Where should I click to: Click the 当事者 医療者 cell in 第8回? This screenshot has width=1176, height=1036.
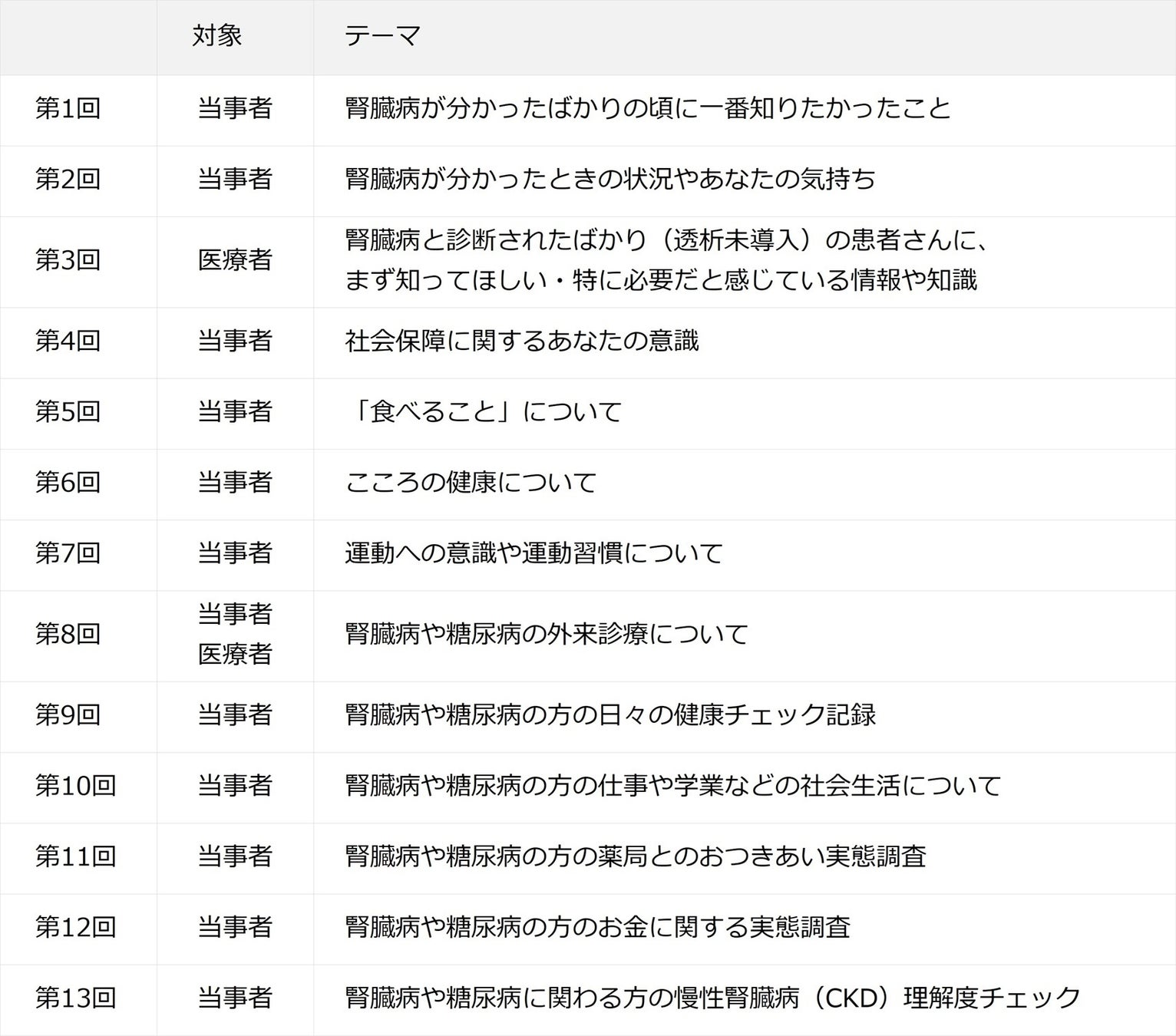pyautogui.click(x=235, y=634)
